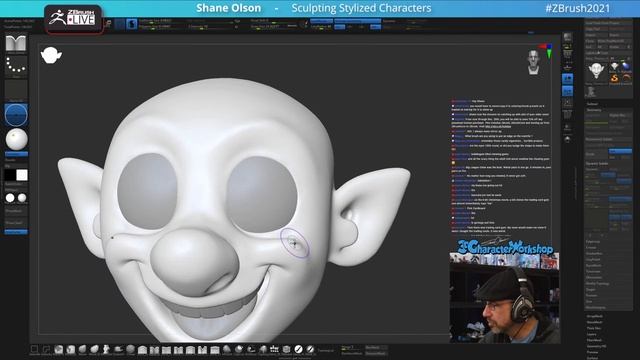Click the XYZ axis gizmo
The image size is (640, 360).
coord(547,50)
